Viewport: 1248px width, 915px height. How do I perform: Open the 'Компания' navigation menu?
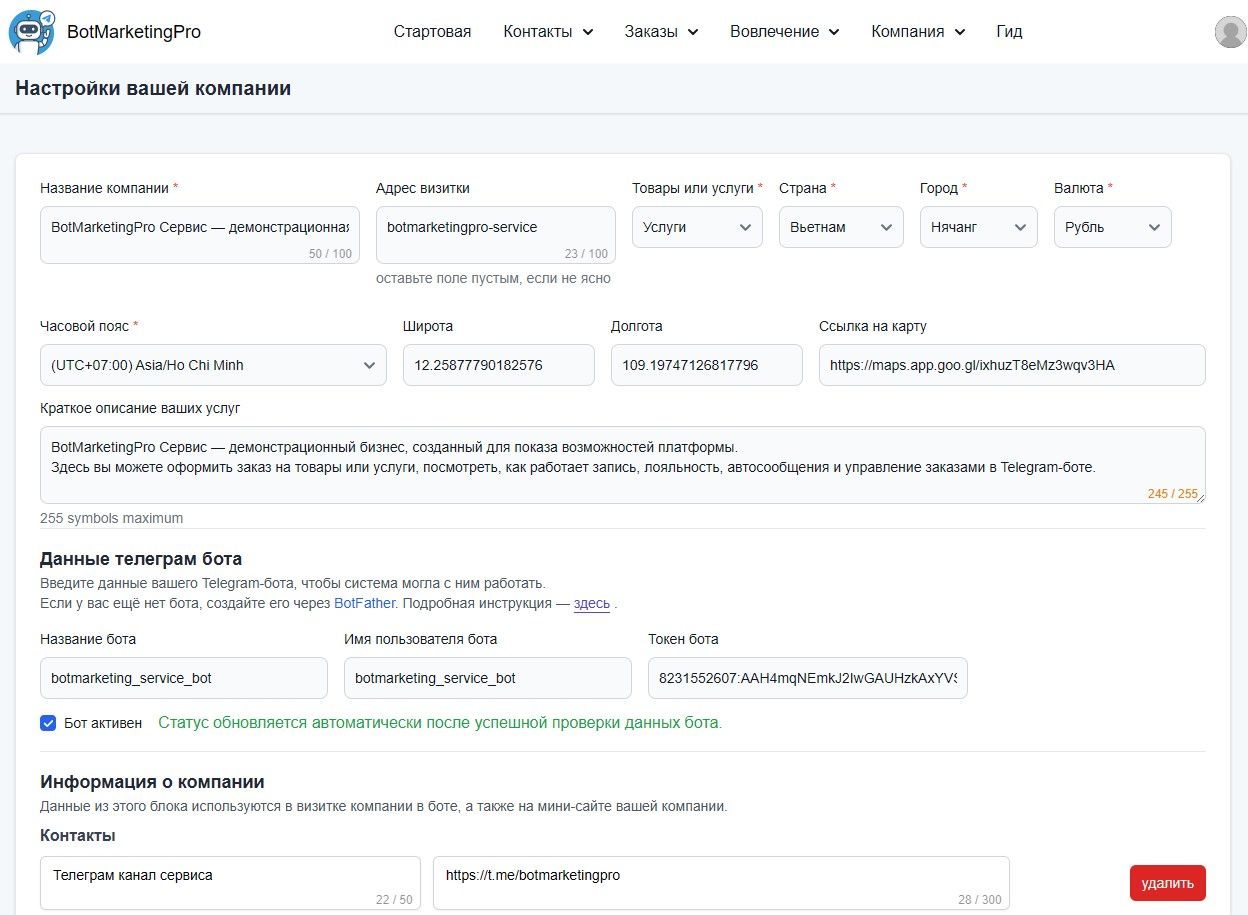(x=917, y=32)
